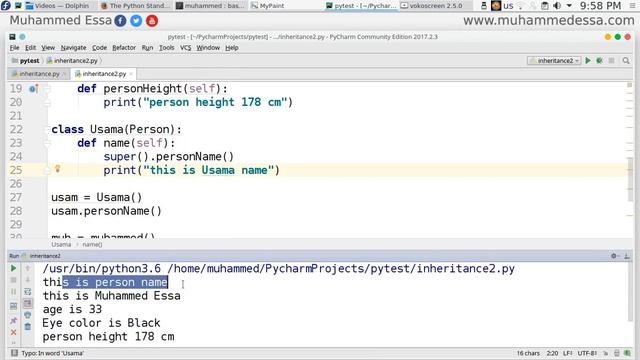
Task: Switch to Videos — Dolphin taskbar window
Action: point(58,6)
